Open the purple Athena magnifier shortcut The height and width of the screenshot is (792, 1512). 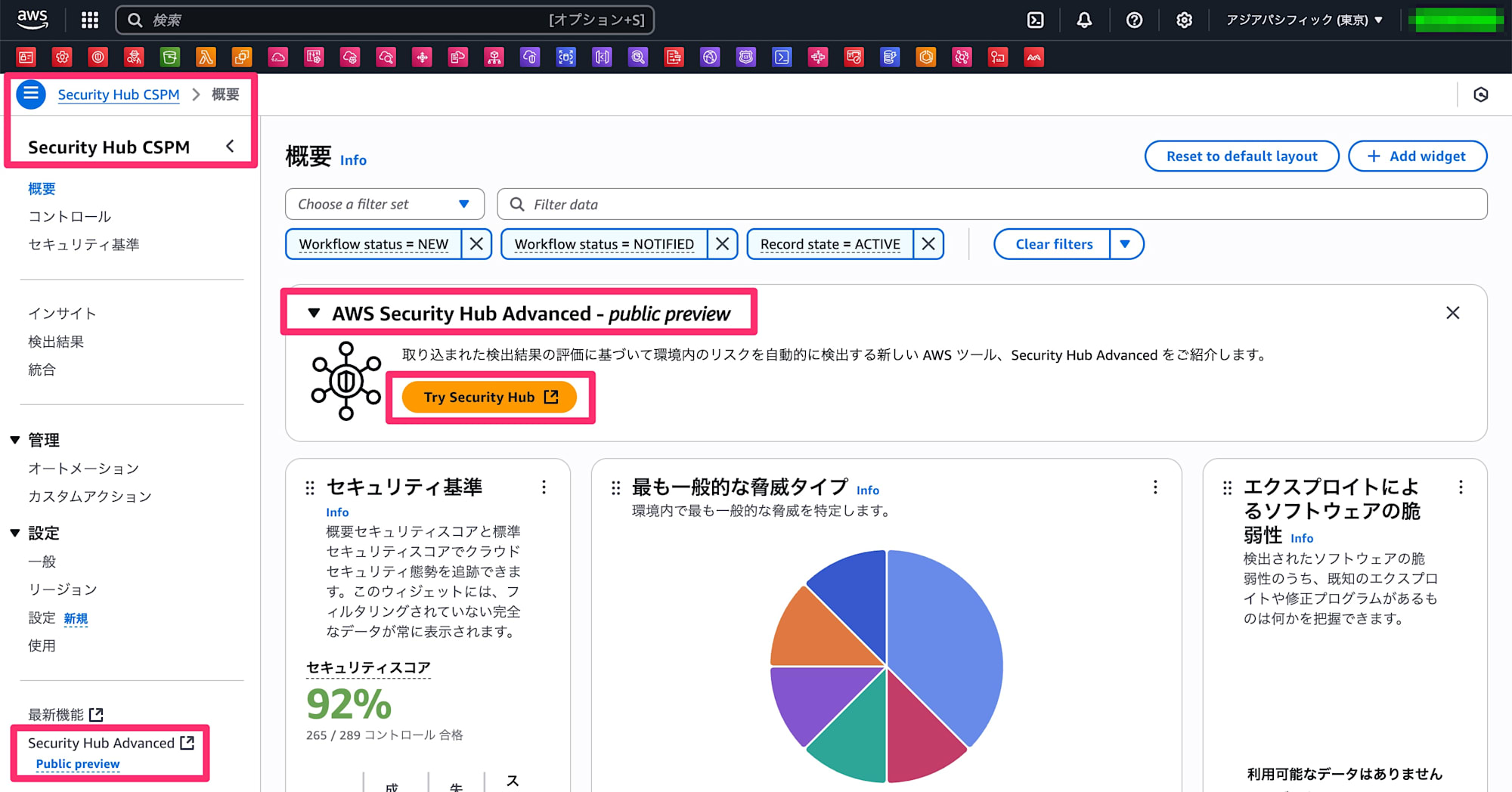coord(638,57)
